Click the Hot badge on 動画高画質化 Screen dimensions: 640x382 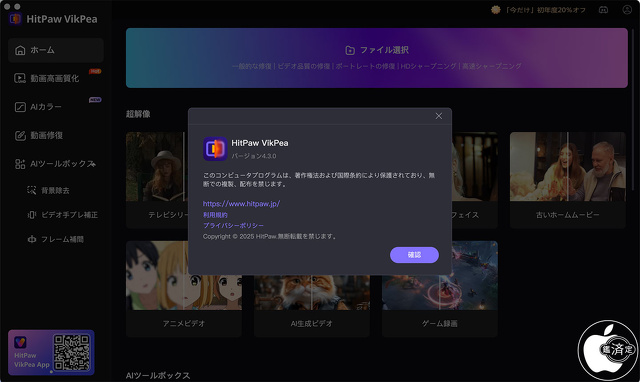(x=95, y=71)
